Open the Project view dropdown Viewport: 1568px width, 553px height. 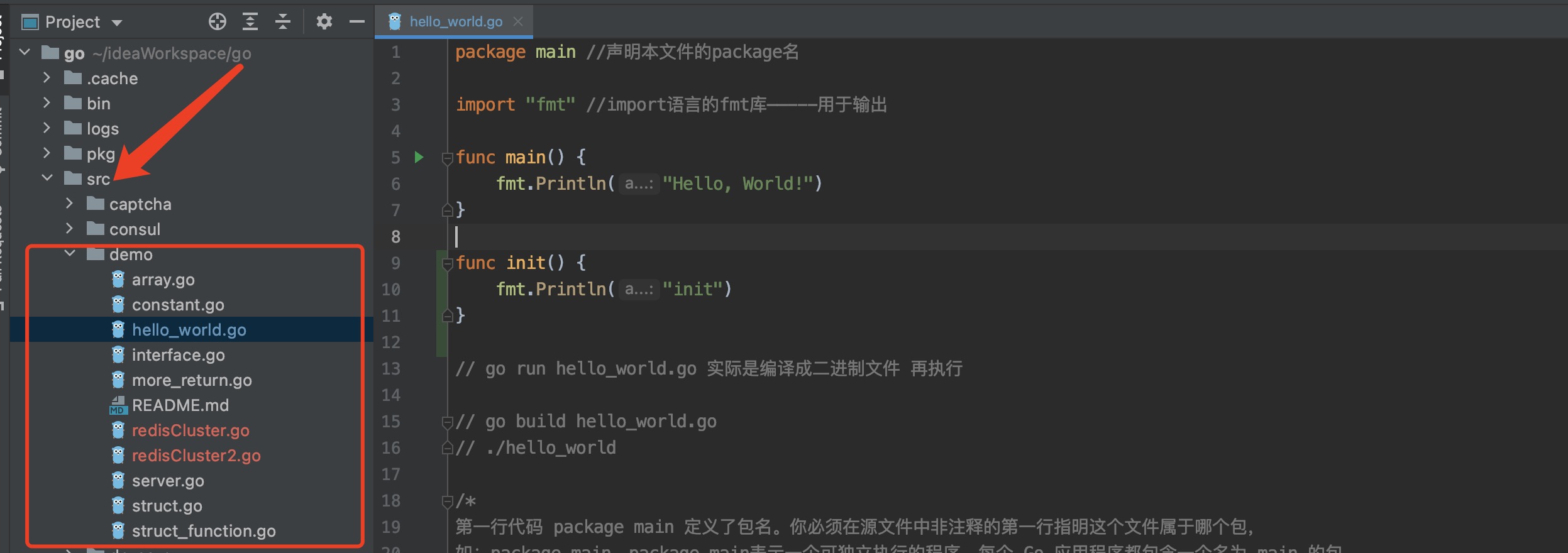coord(117,23)
